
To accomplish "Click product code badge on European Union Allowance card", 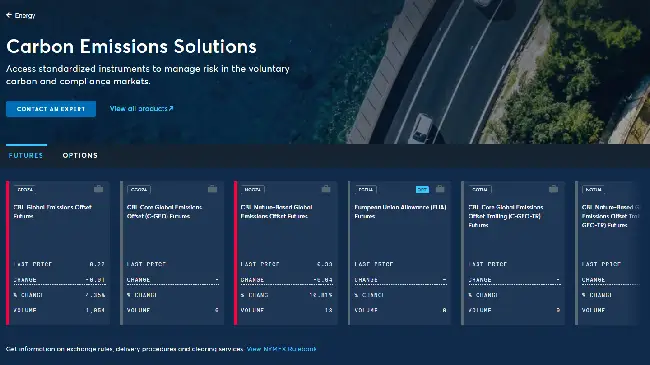I will [x=366, y=190].
